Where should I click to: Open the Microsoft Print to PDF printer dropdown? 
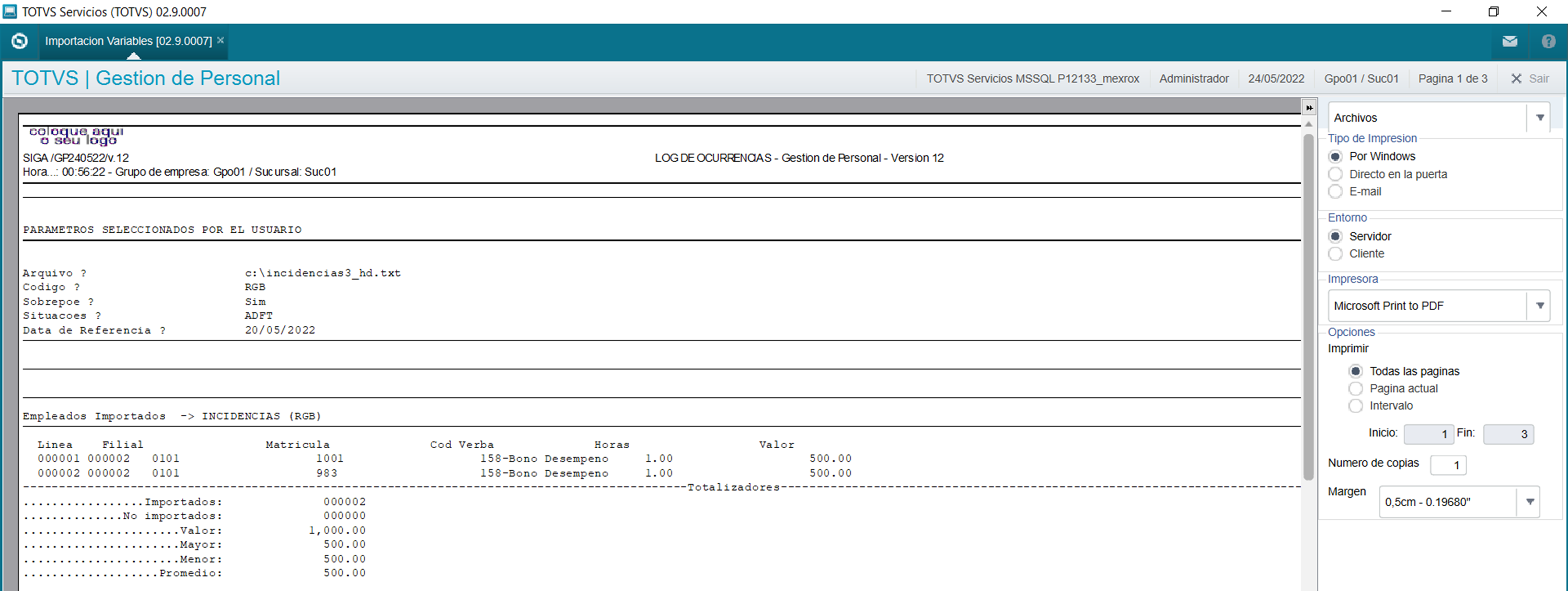[1539, 306]
